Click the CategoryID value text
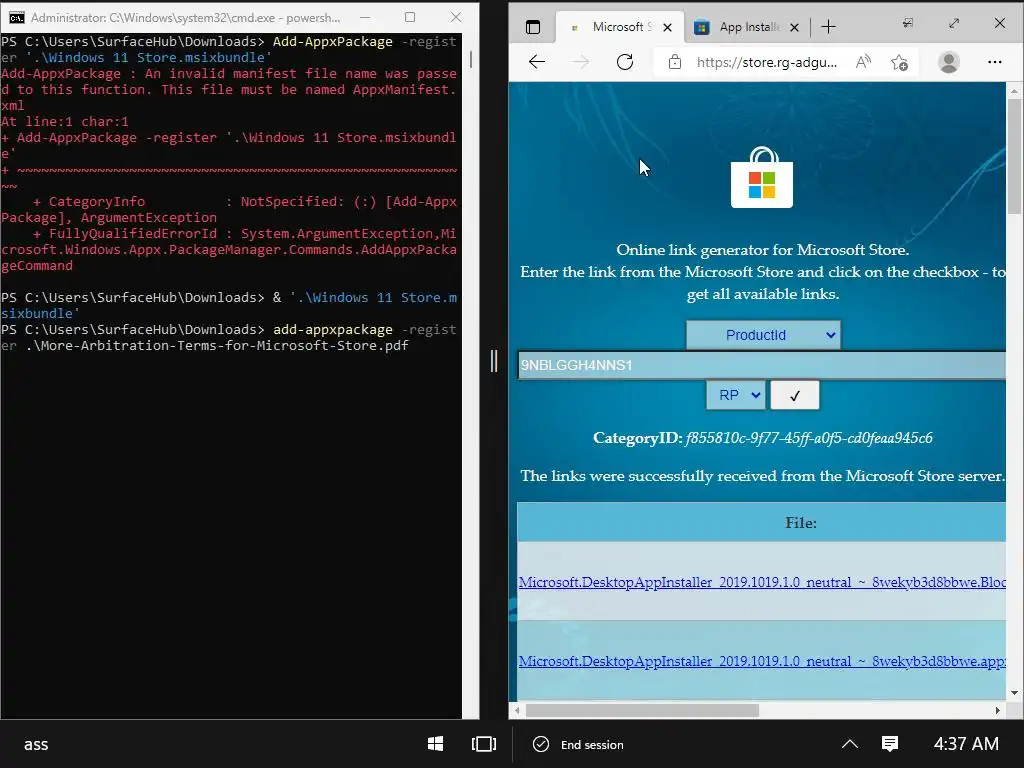The image size is (1024, 768). [x=808, y=438]
